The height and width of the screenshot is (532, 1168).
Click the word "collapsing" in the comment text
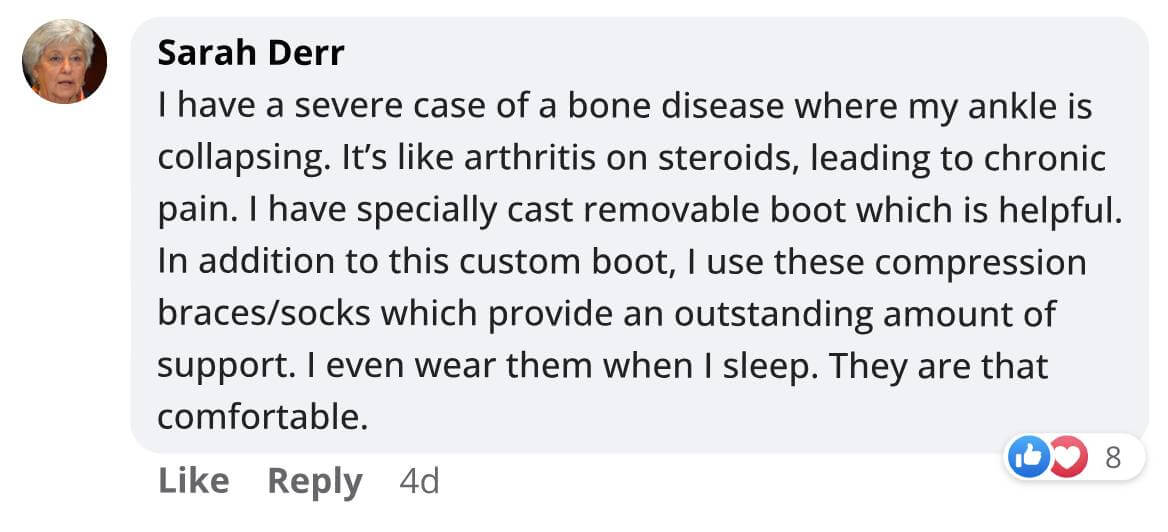[239, 161]
